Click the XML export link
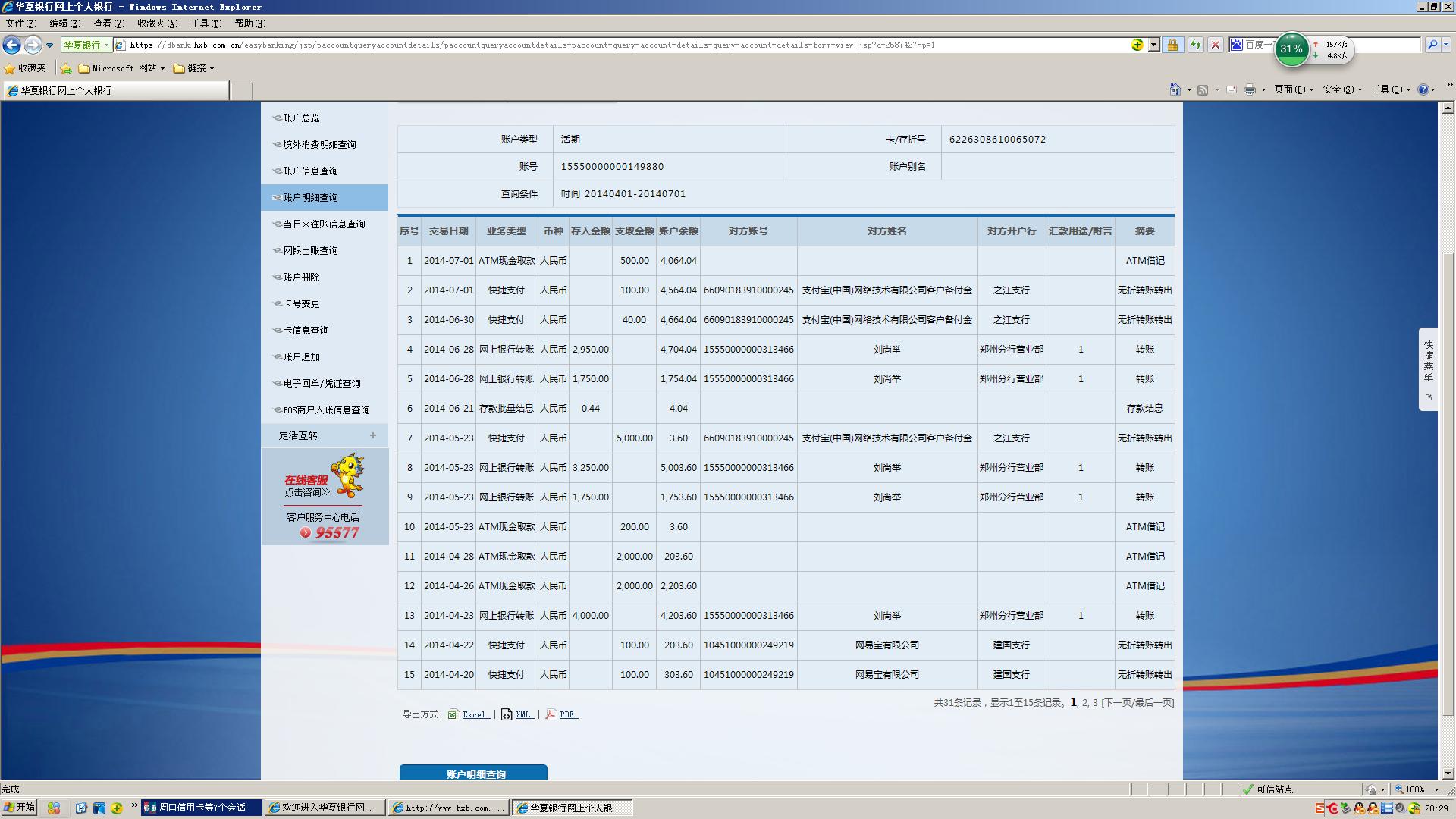The width and height of the screenshot is (1456, 819). (x=523, y=714)
